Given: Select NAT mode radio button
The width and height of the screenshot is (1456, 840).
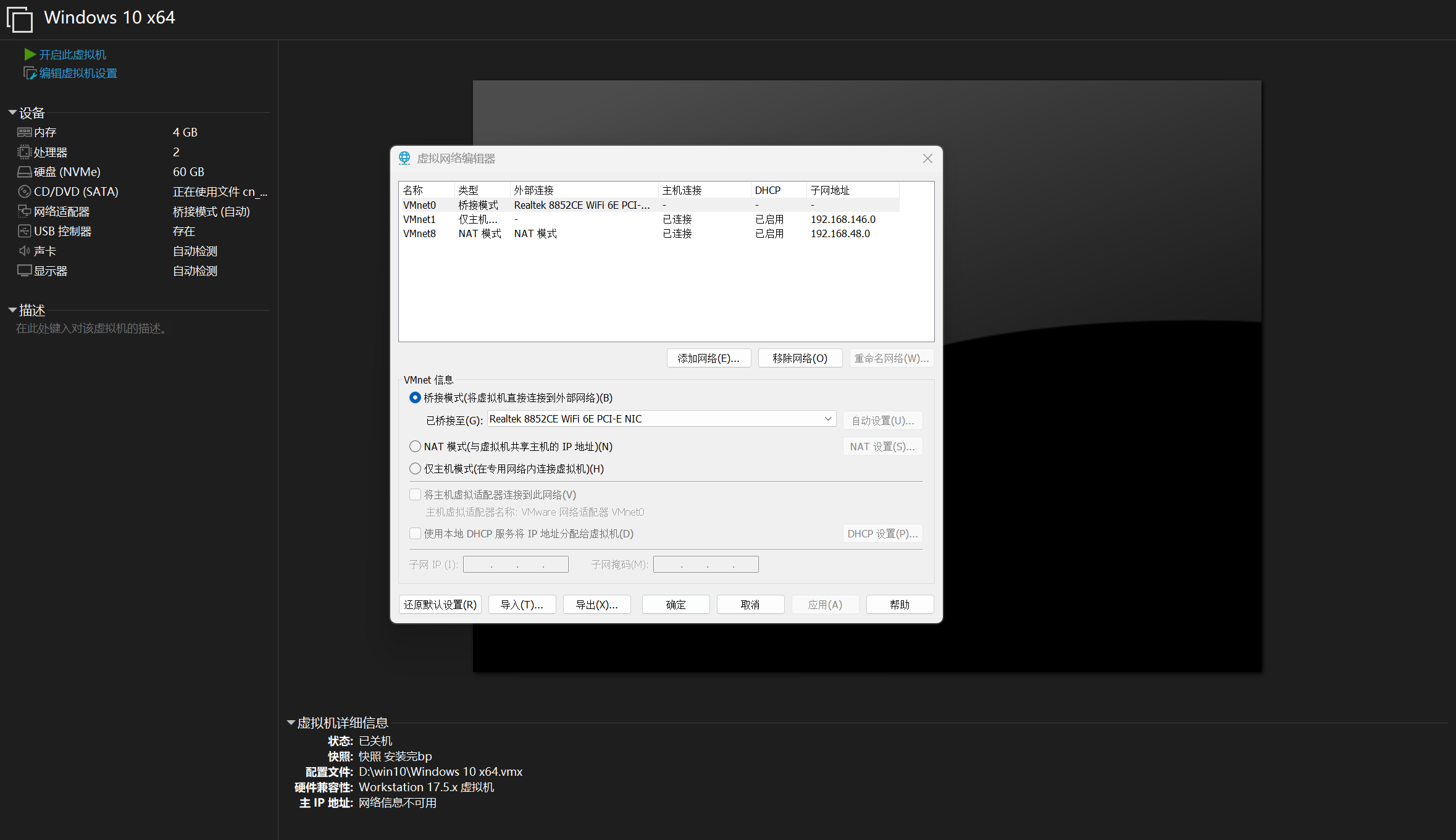Looking at the screenshot, I should [415, 446].
